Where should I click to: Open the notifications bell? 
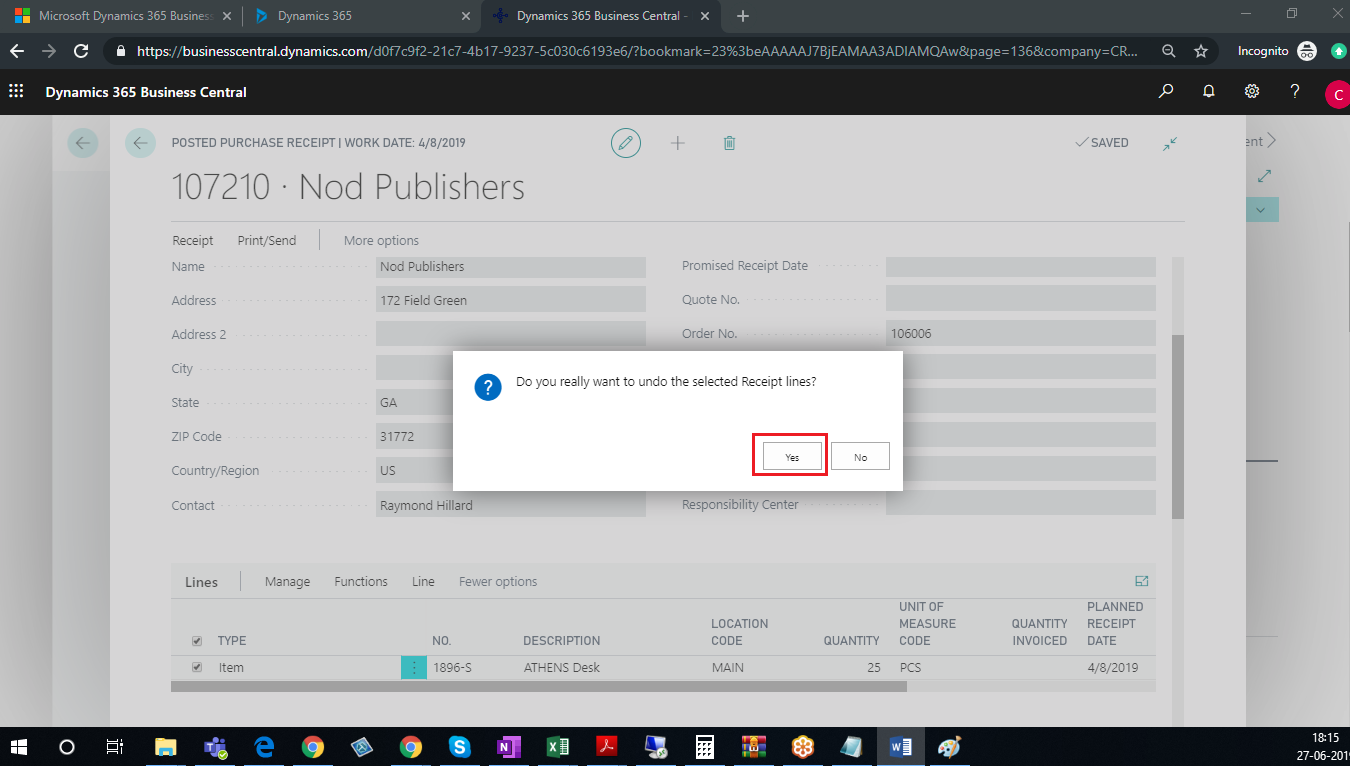coord(1209,91)
